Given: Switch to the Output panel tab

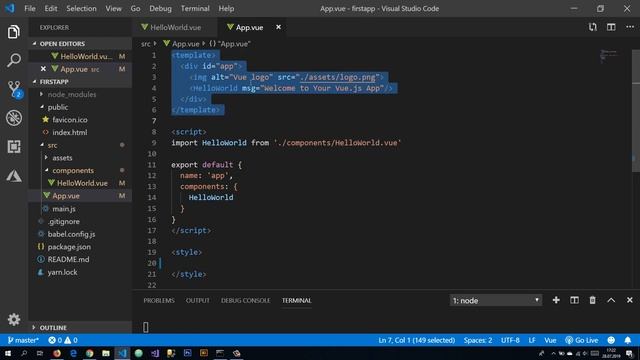Looking at the screenshot, I should point(198,300).
